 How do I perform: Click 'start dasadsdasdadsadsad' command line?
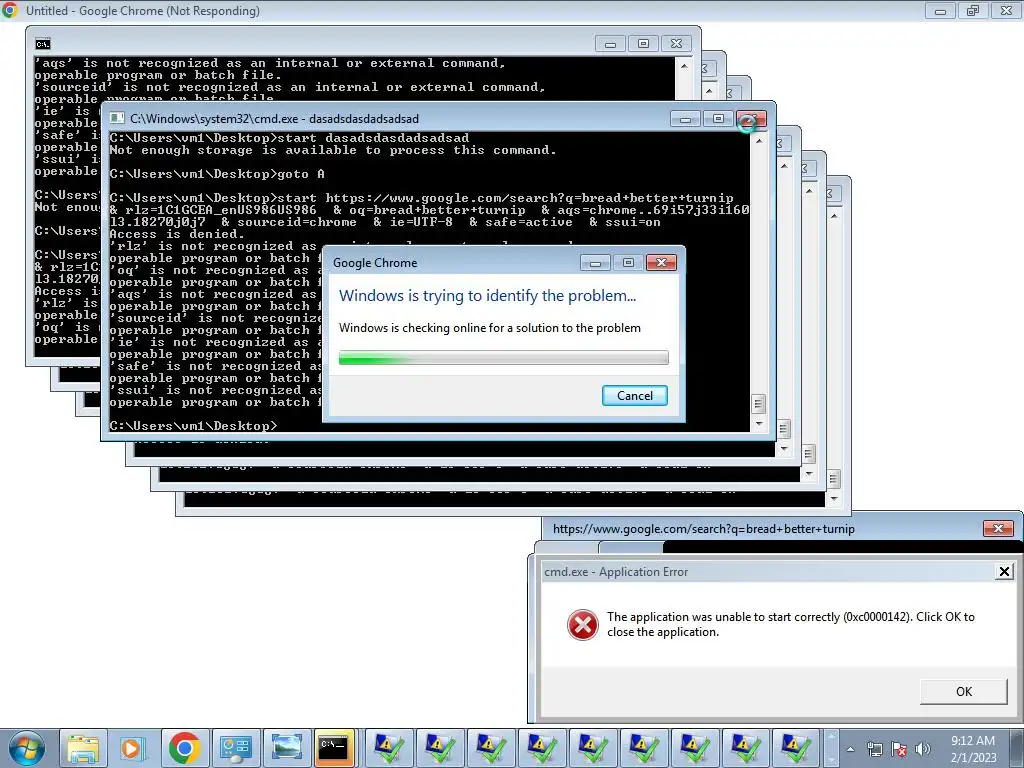point(289,138)
